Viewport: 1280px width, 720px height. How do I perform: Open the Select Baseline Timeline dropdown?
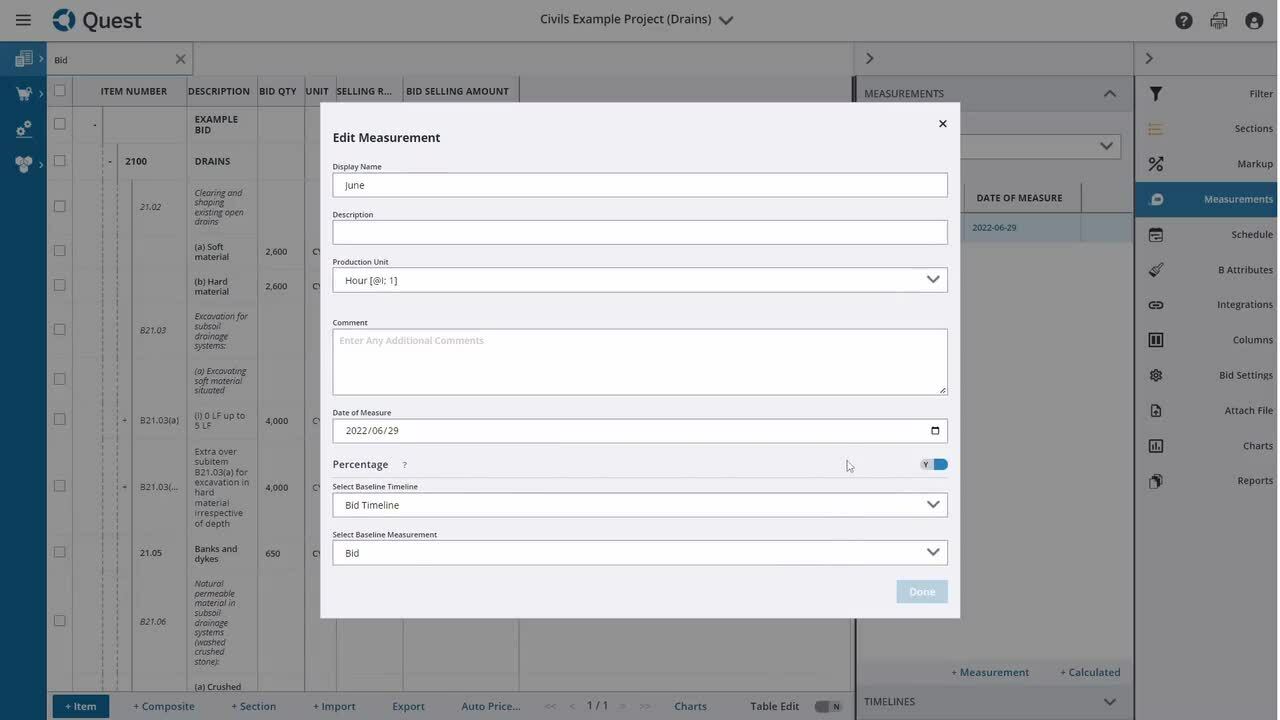point(640,505)
